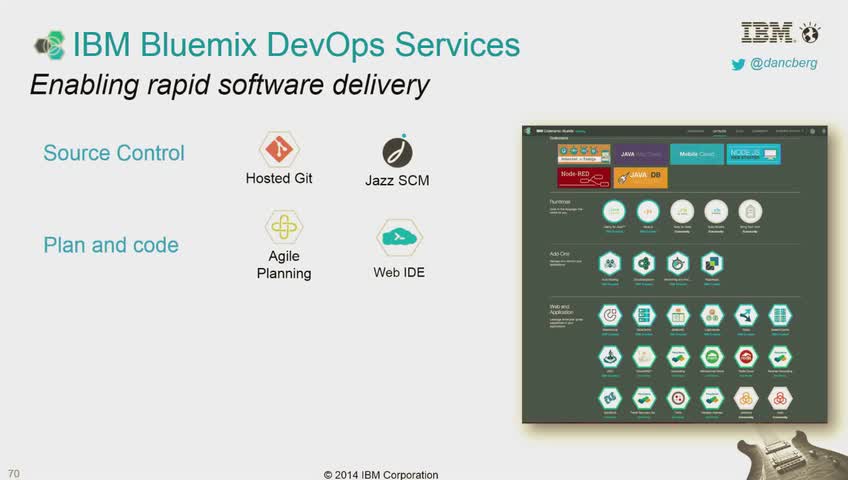Click the Hosted Git icon
Image resolution: width=848 pixels, height=480 pixels.
click(279, 149)
